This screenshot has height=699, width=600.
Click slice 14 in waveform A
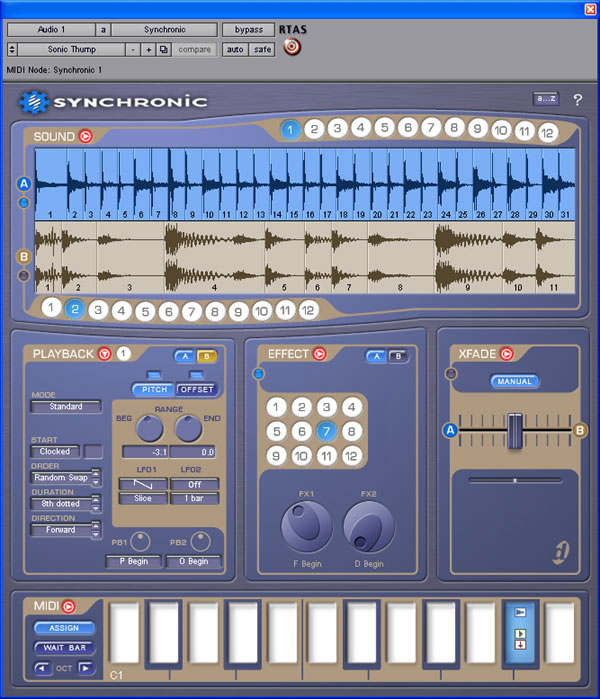coord(277,184)
